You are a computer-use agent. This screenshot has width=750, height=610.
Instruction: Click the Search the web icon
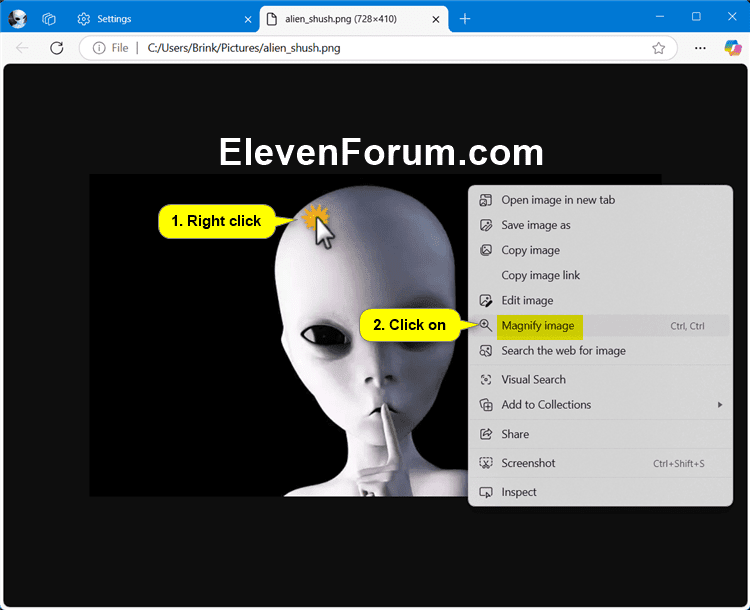[x=485, y=351]
